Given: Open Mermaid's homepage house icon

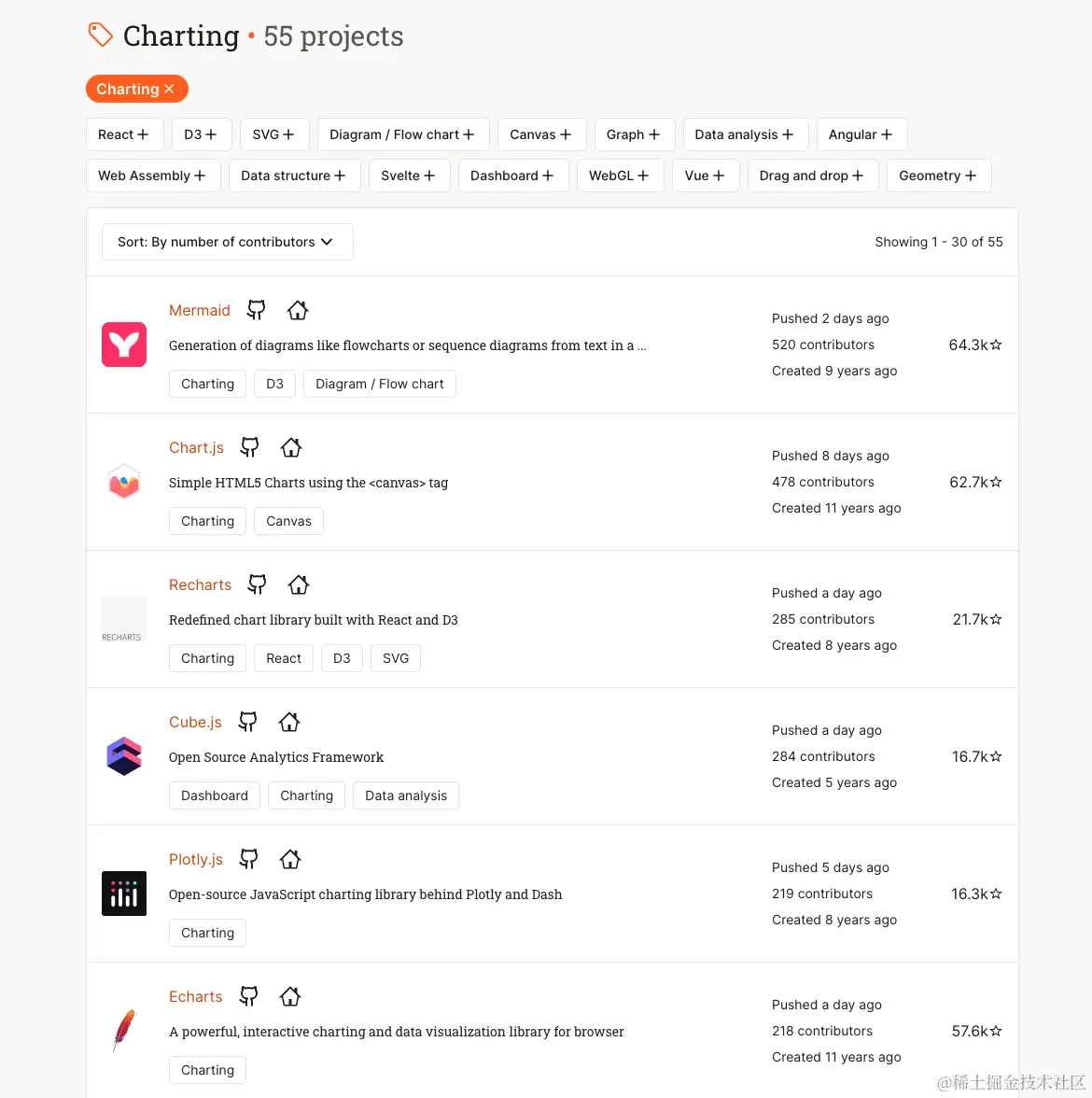Looking at the screenshot, I should 298,310.
